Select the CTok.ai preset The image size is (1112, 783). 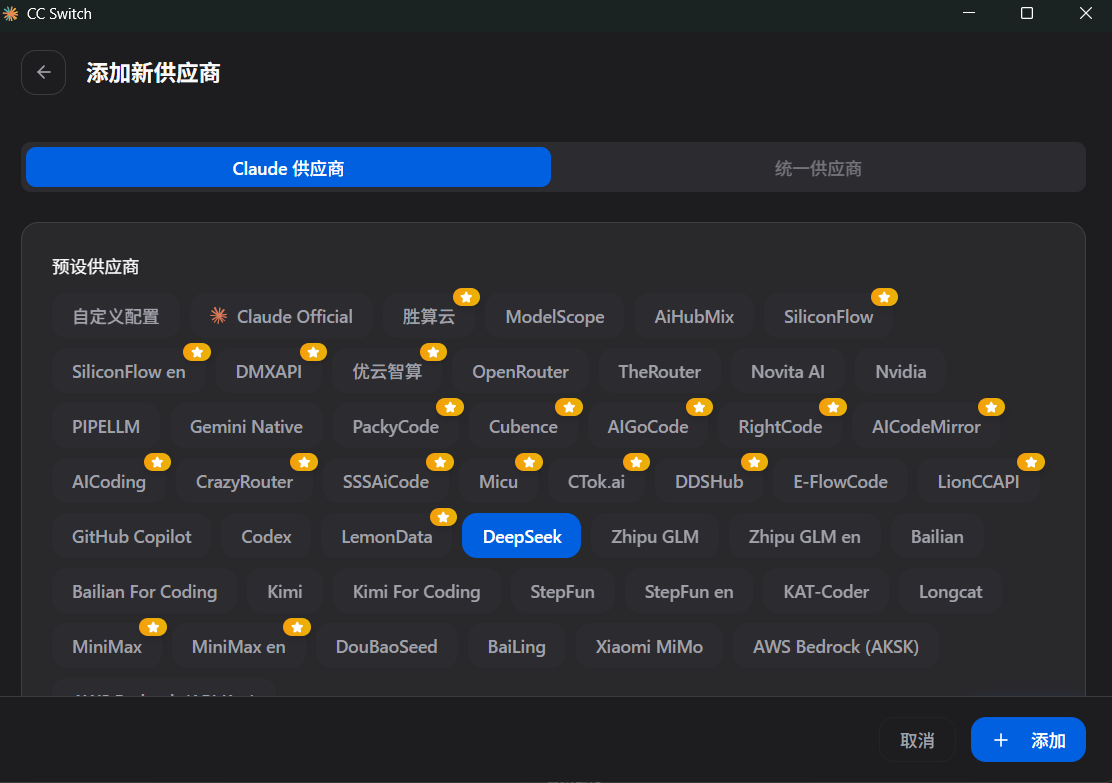click(596, 482)
